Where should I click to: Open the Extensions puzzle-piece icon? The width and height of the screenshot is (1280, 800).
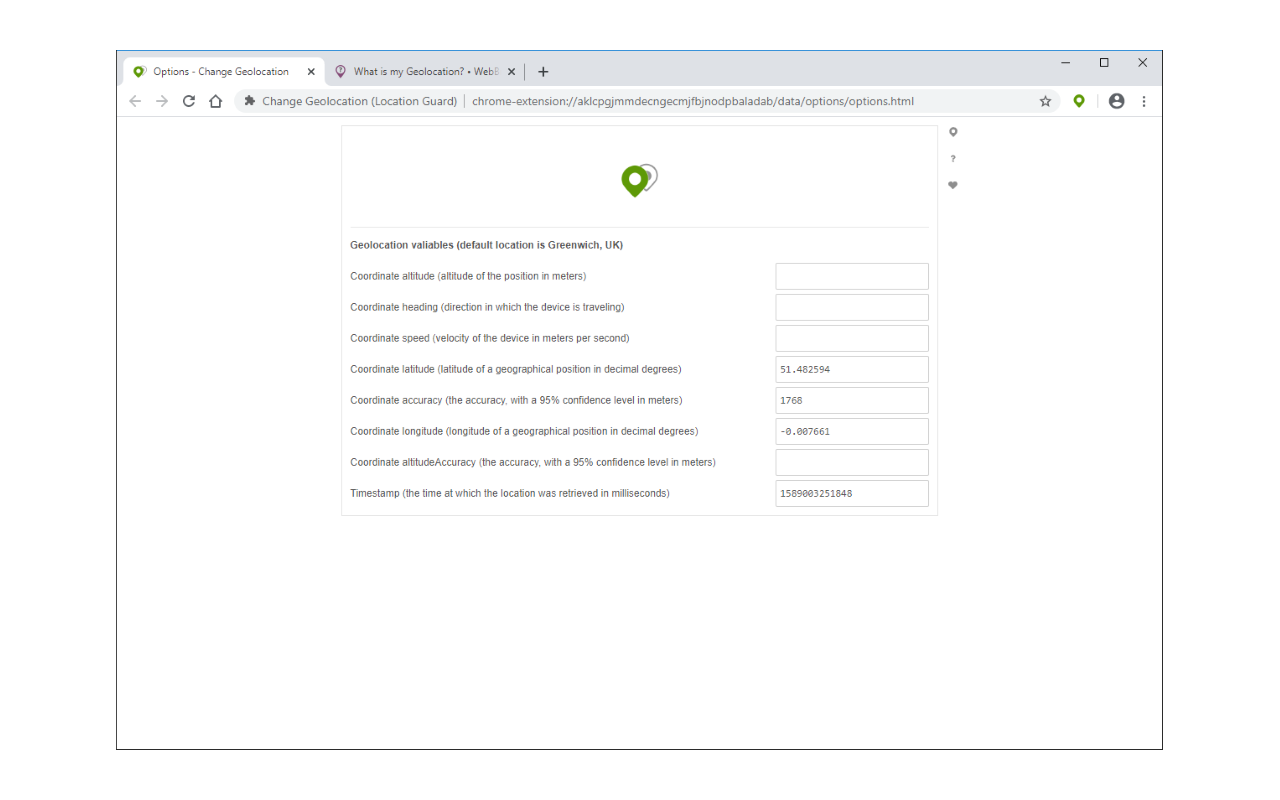[x=249, y=101]
